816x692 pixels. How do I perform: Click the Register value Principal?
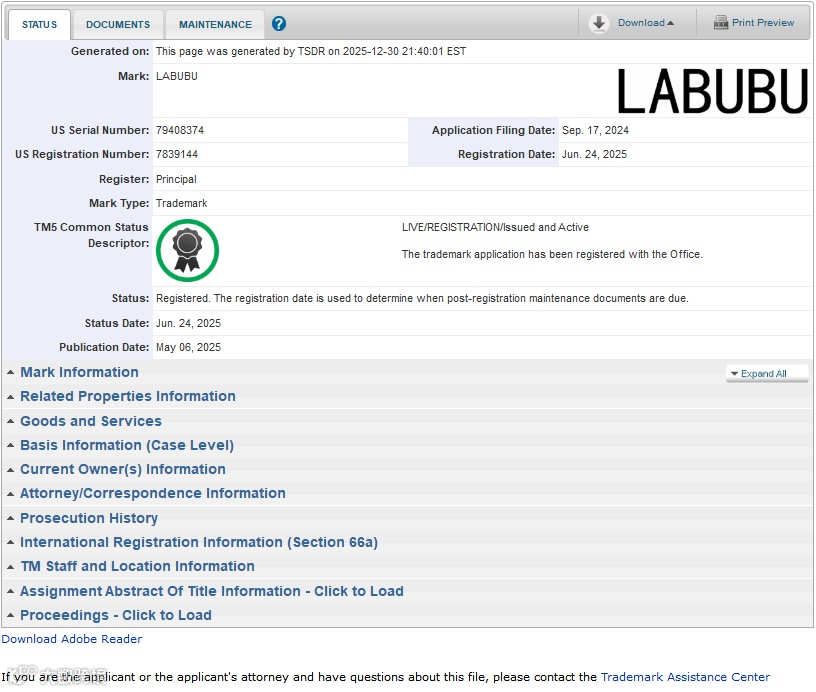(176, 179)
